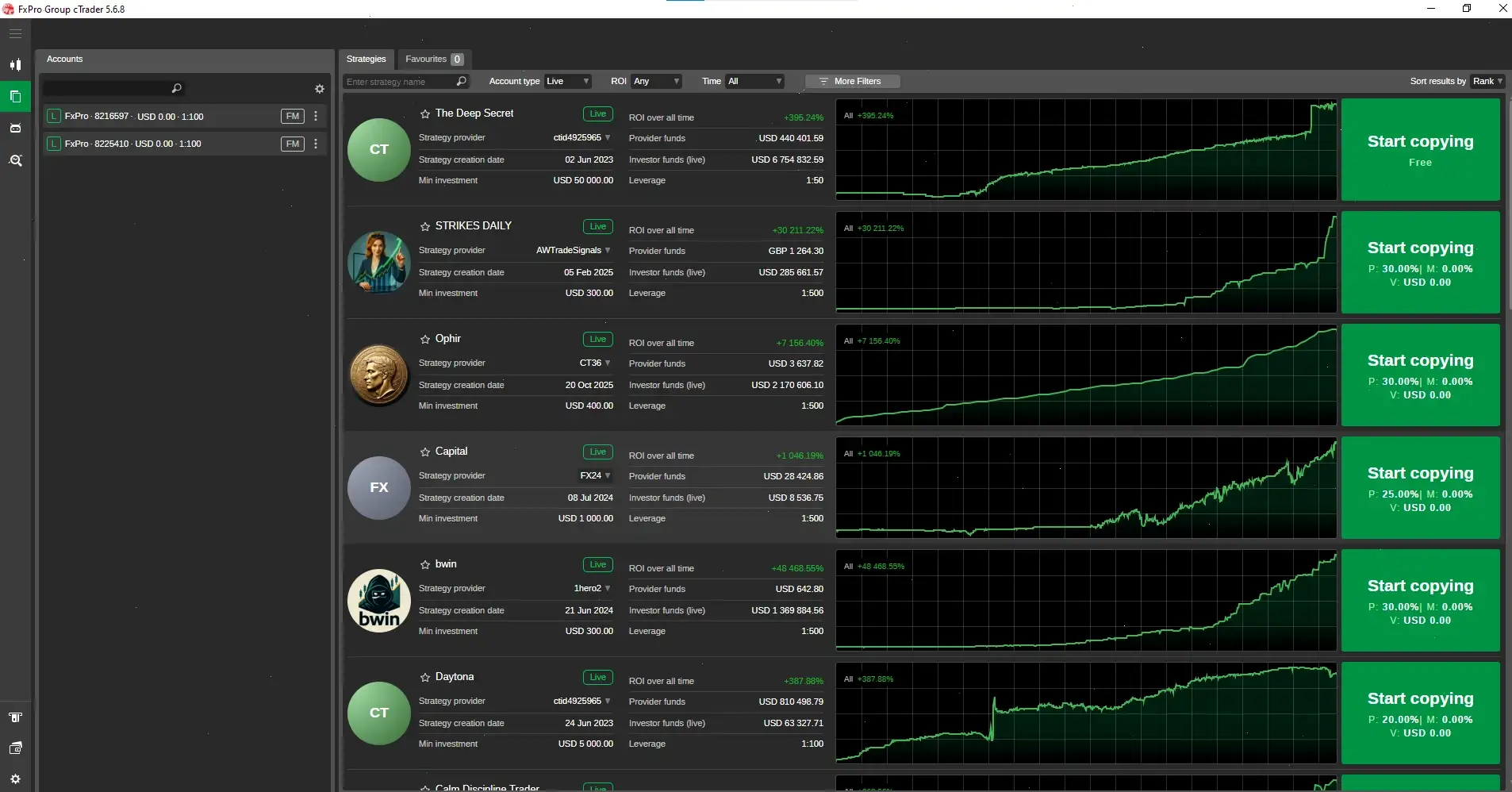Open application Settings via bottom gear icon
Image resolution: width=1512 pixels, height=792 pixels.
(x=15, y=779)
